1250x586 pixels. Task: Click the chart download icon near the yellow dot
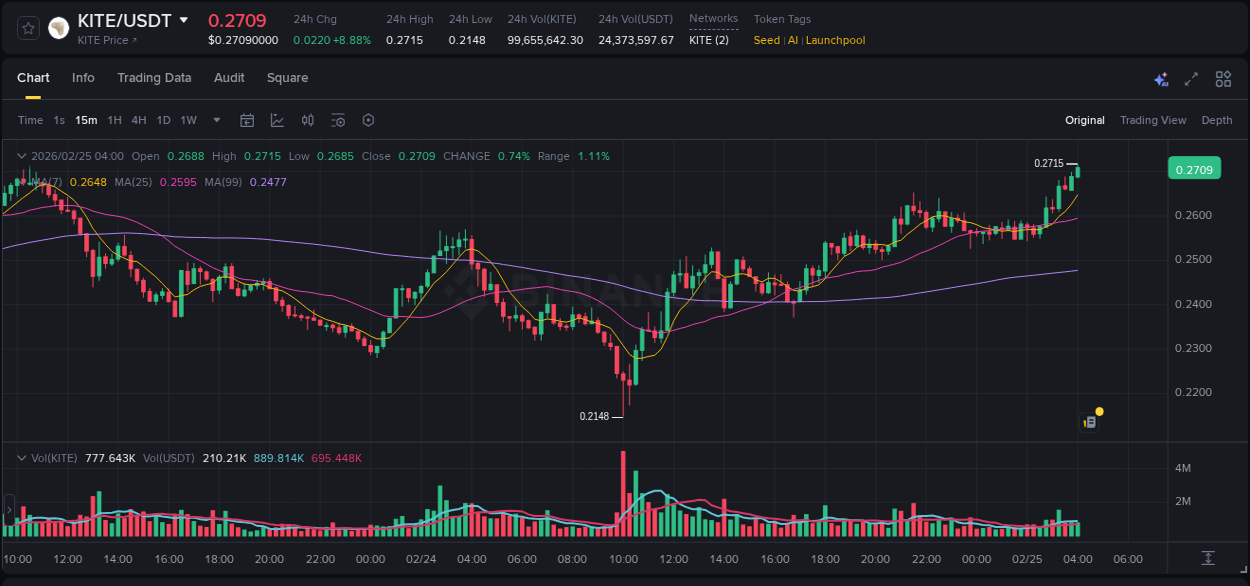[1088, 420]
